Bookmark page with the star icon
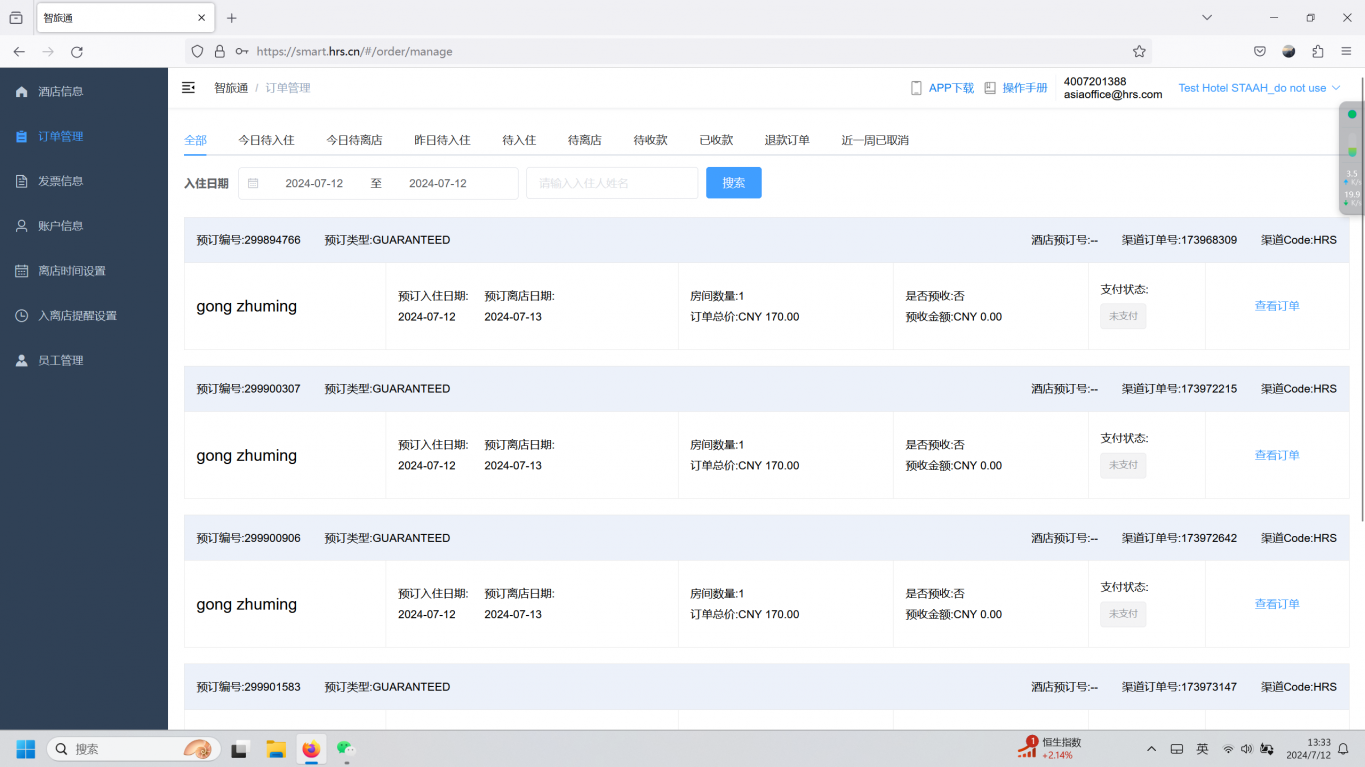This screenshot has width=1365, height=767. coord(1139,51)
